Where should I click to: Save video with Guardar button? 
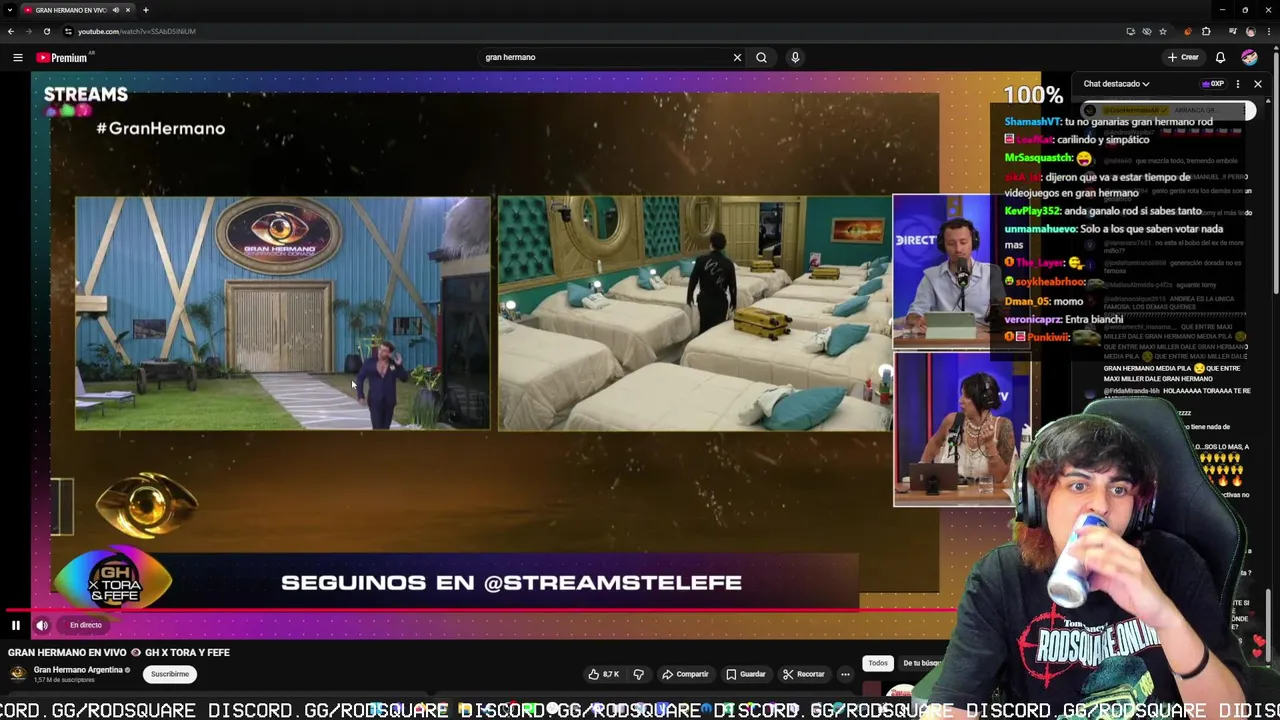746,674
